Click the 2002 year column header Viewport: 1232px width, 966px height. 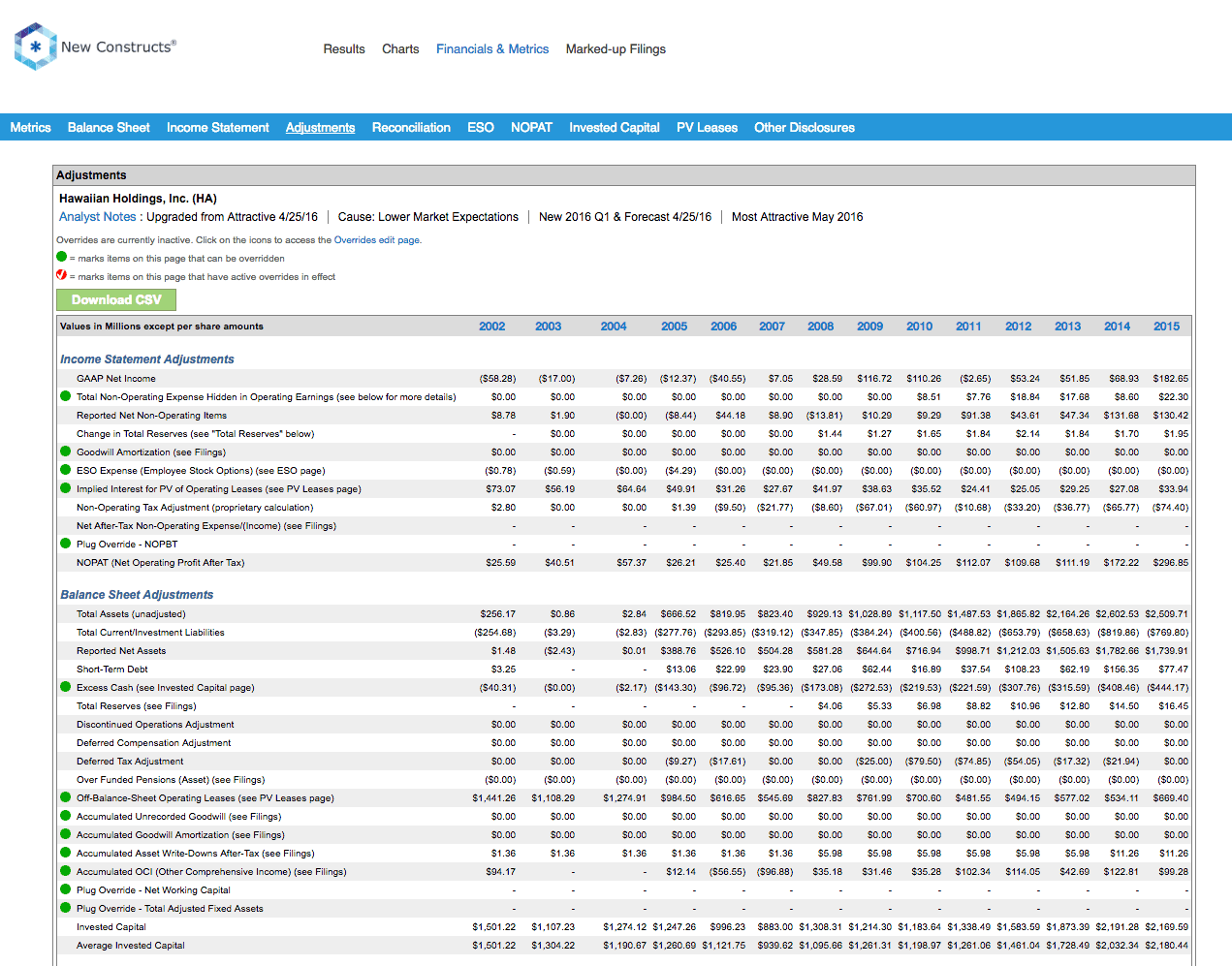[492, 327]
